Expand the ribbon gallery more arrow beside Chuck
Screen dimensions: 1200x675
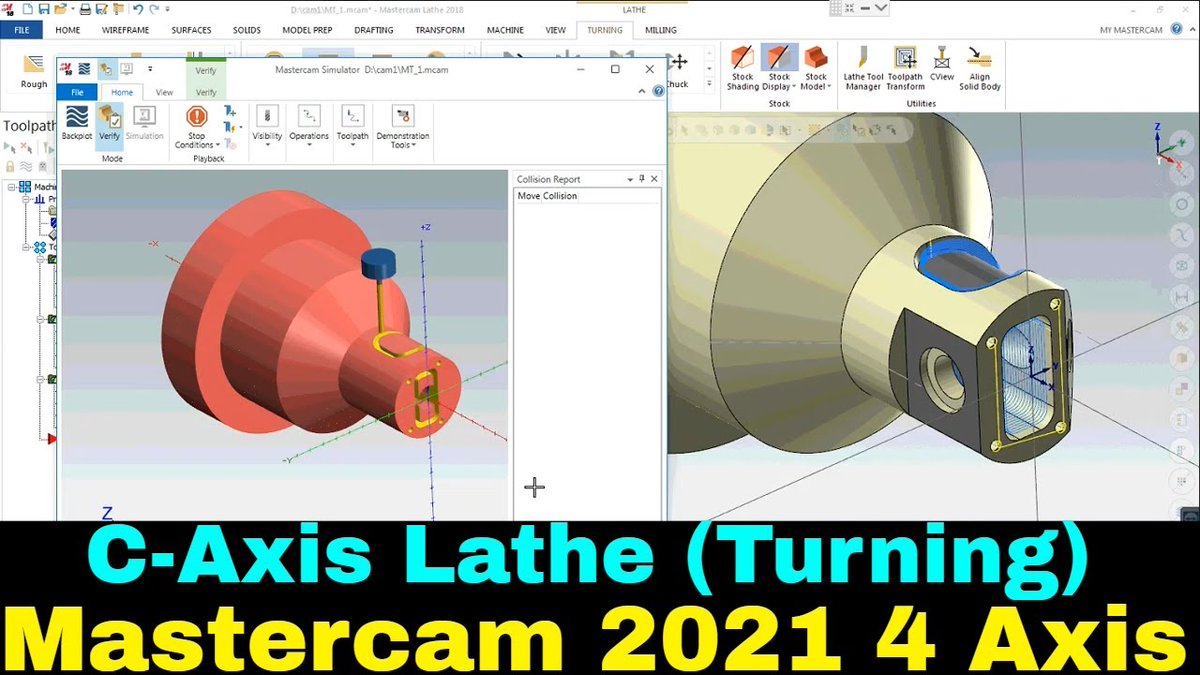tap(709, 86)
